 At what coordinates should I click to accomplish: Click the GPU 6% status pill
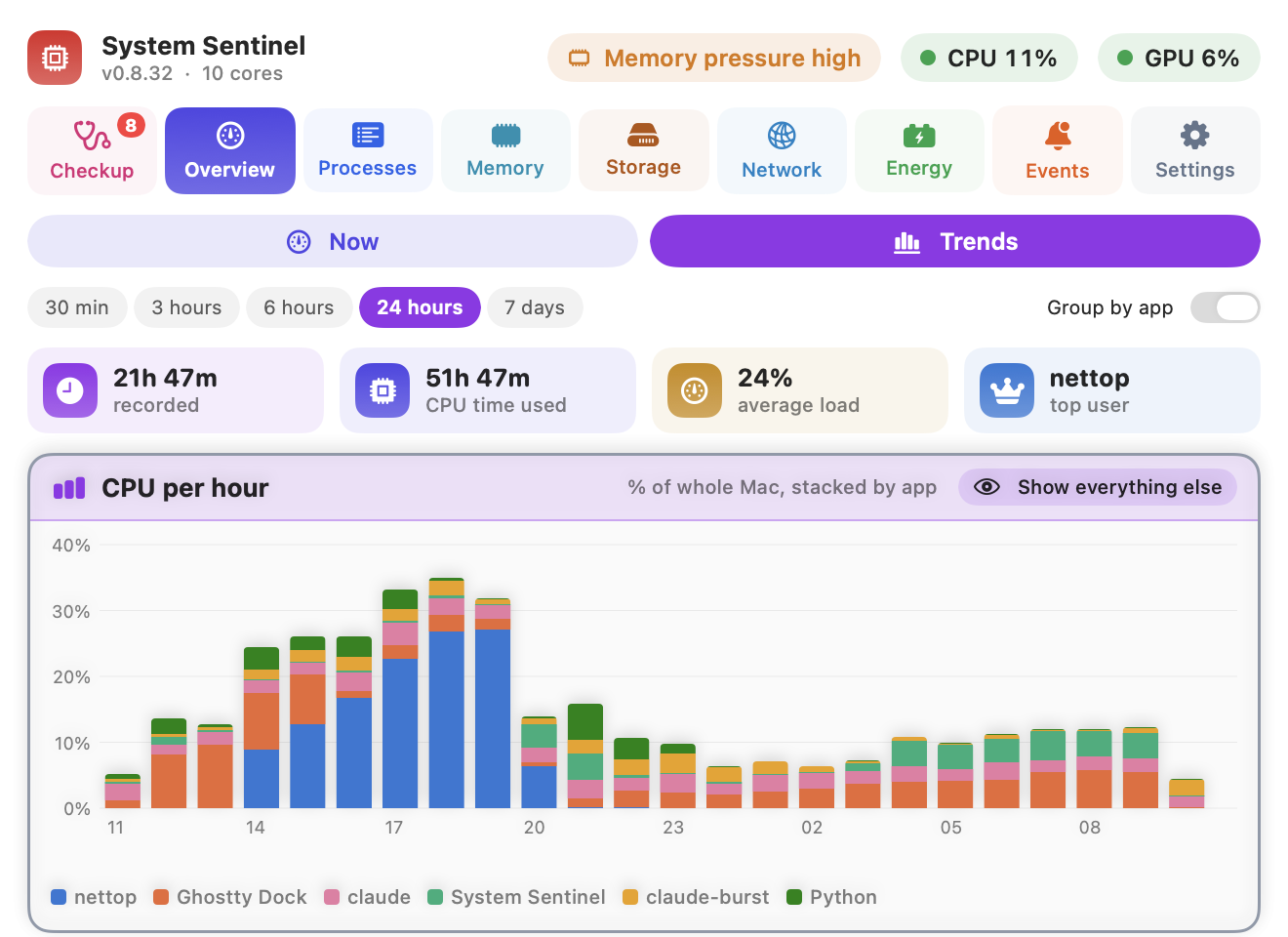click(x=1179, y=59)
